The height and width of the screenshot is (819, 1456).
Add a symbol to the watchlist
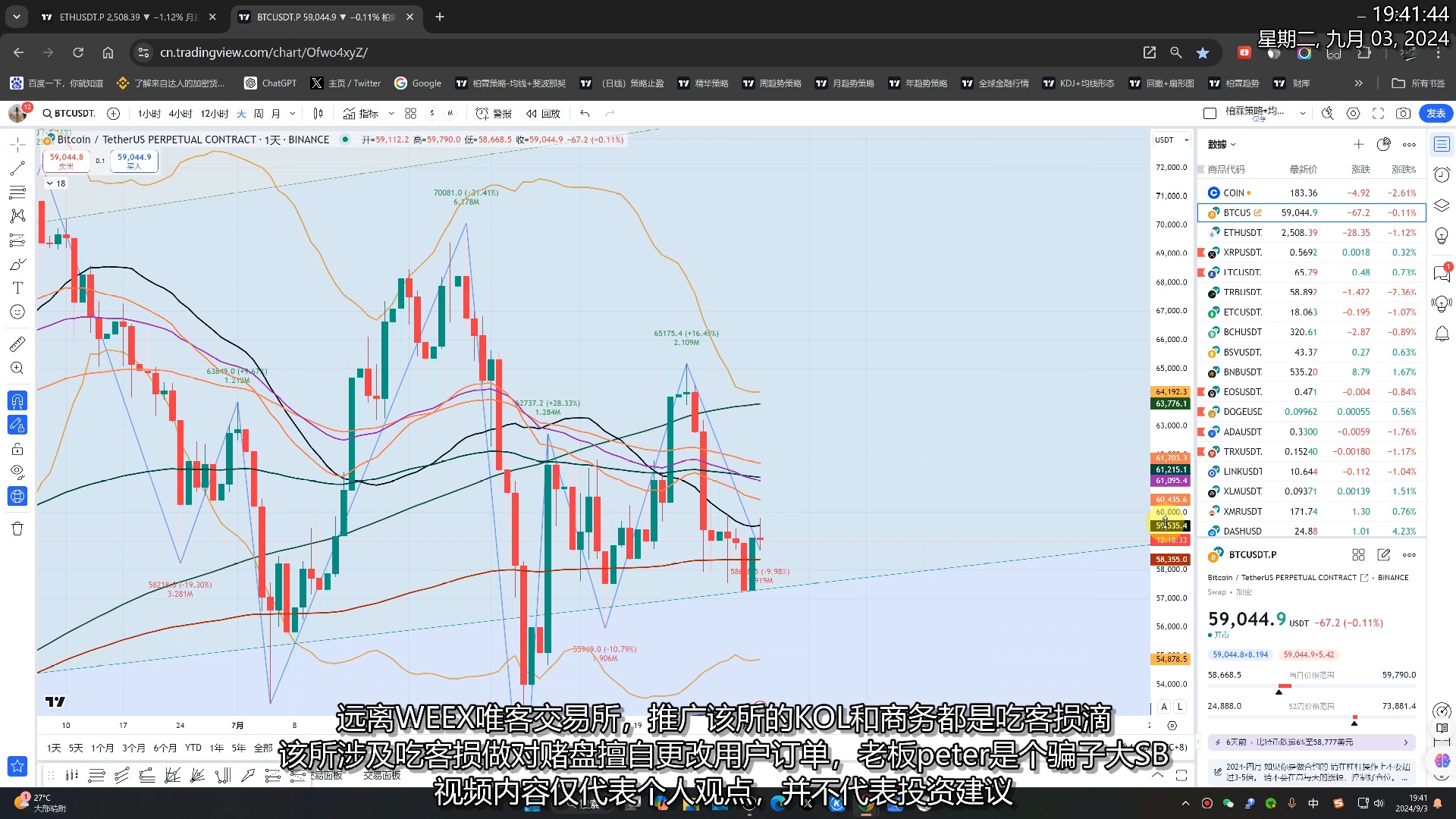click(1358, 144)
